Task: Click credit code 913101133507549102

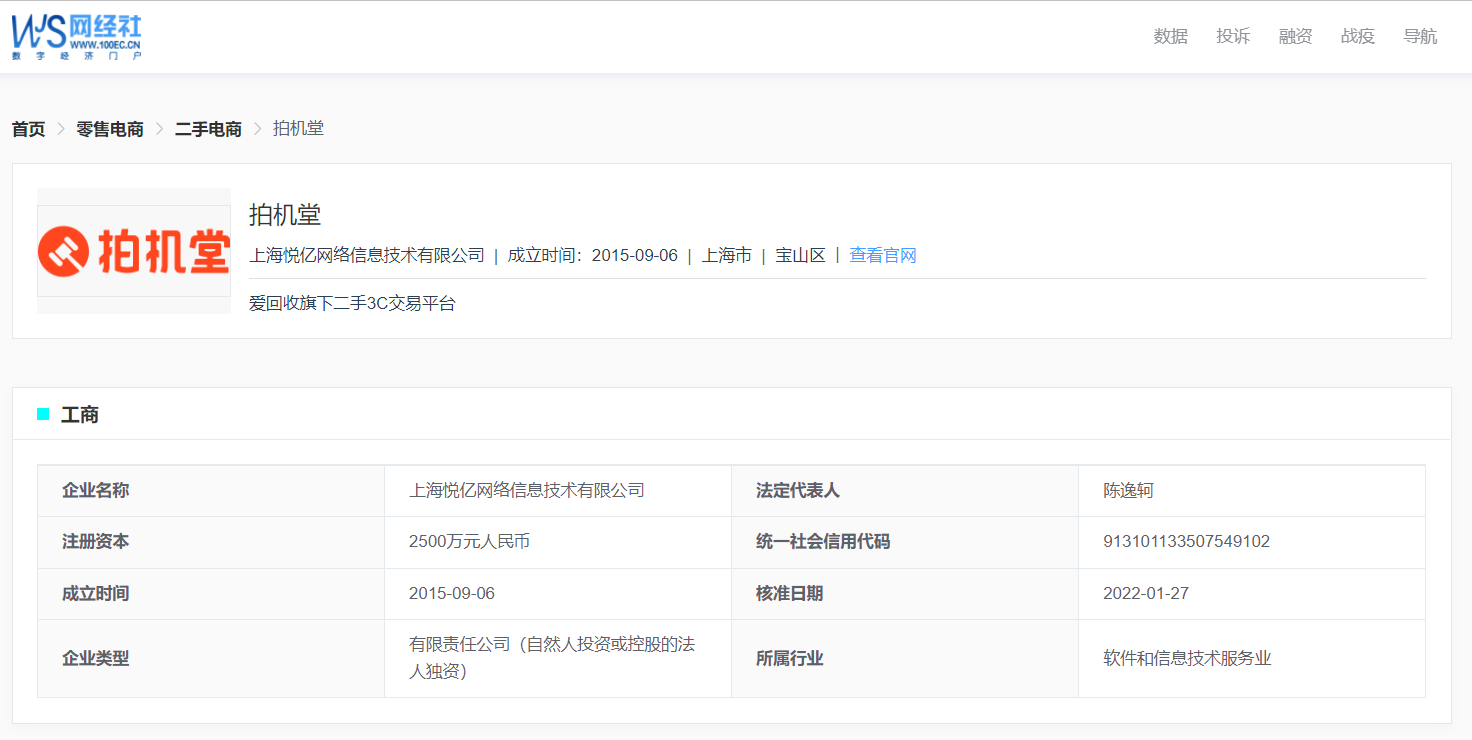Action: pyautogui.click(x=1186, y=542)
